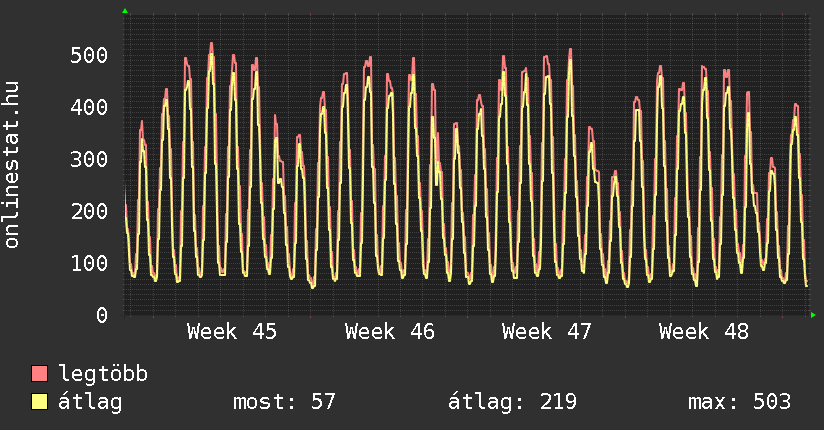Click the red legtöbb legend swatch
824x430 pixels.
(x=40, y=374)
